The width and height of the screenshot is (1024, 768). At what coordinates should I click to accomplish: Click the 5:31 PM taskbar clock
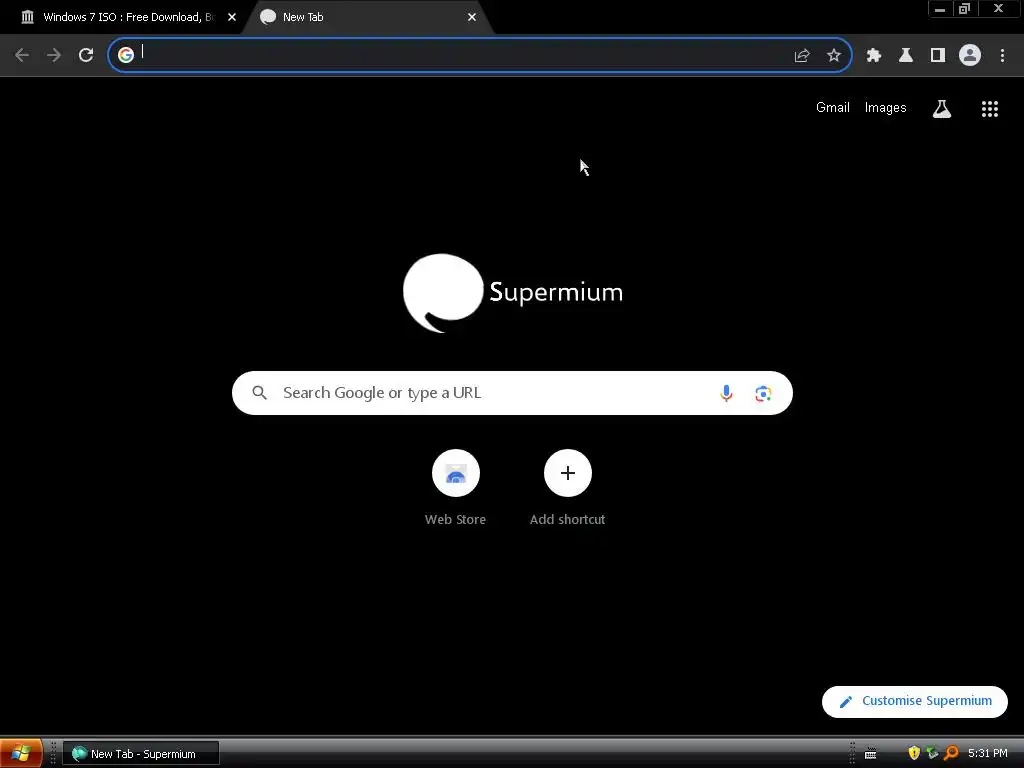pyautogui.click(x=987, y=754)
